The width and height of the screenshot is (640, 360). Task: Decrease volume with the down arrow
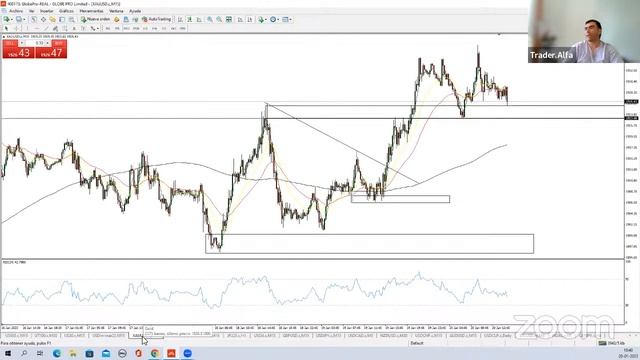[x=22, y=43]
